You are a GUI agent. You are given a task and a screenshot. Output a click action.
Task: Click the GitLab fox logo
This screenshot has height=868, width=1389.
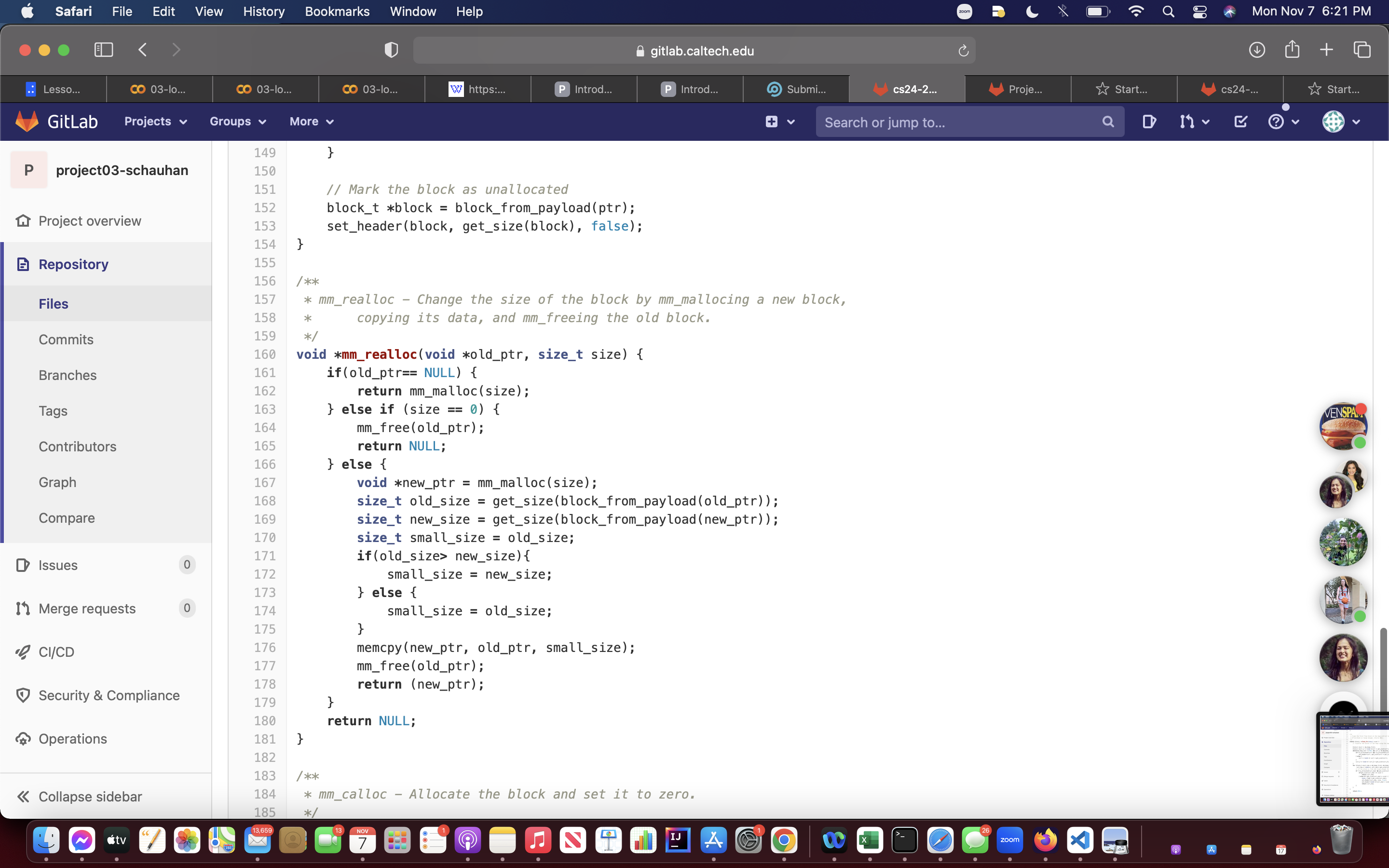(x=27, y=121)
